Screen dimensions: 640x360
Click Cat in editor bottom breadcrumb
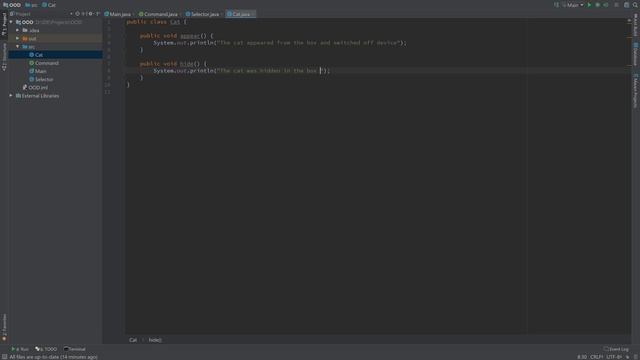pyautogui.click(x=133, y=340)
